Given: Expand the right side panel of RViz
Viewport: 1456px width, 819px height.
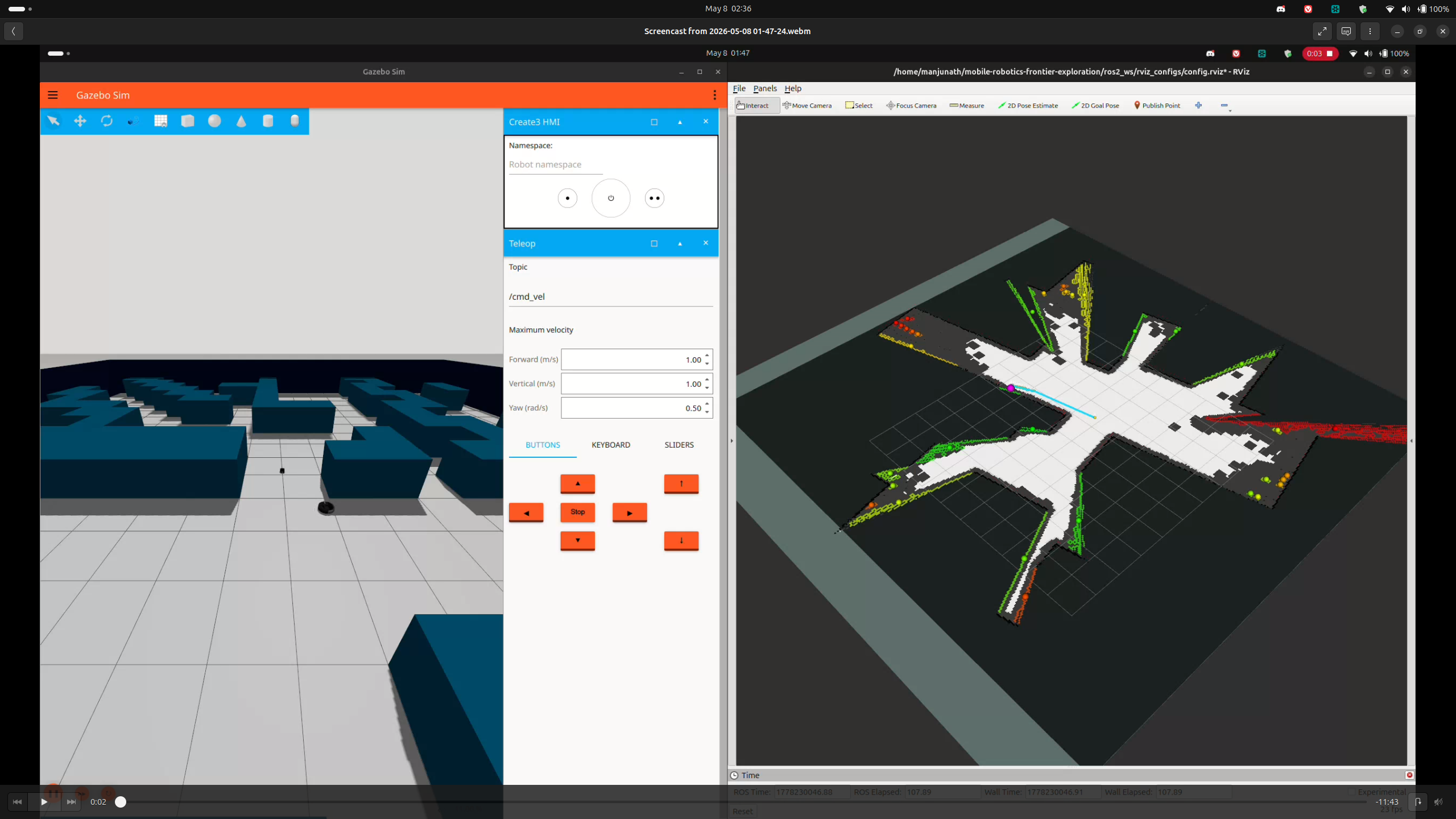Looking at the screenshot, I should pyautogui.click(x=1411, y=441).
